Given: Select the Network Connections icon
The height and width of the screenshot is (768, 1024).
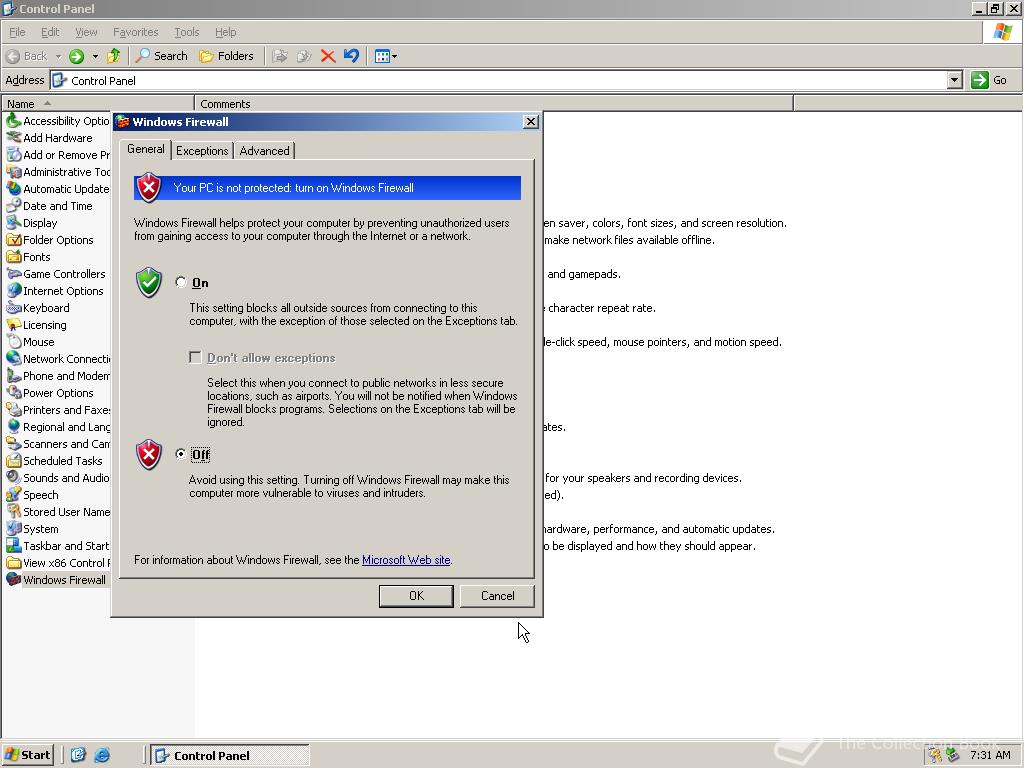Looking at the screenshot, I should coord(13,359).
